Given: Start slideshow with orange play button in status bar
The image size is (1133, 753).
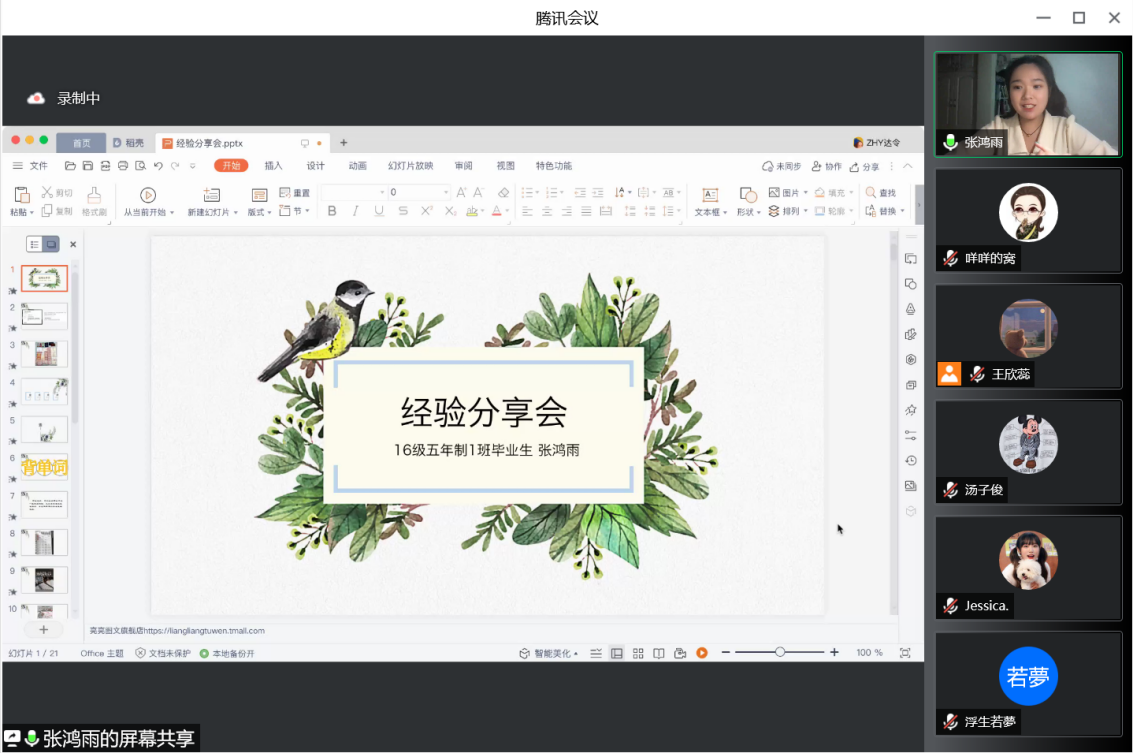Looking at the screenshot, I should (x=702, y=653).
